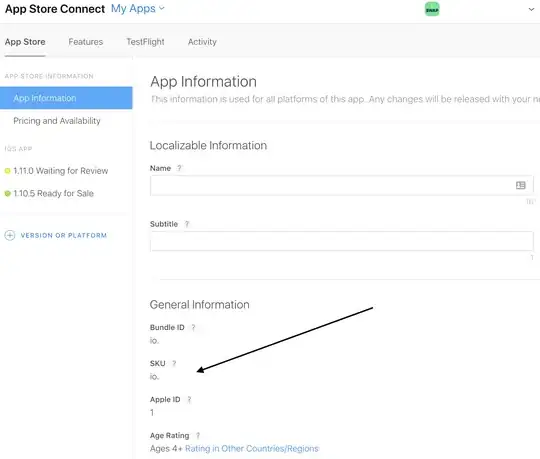Open the help icon next to Bundle ID
The image size is (540, 459).
193,327
